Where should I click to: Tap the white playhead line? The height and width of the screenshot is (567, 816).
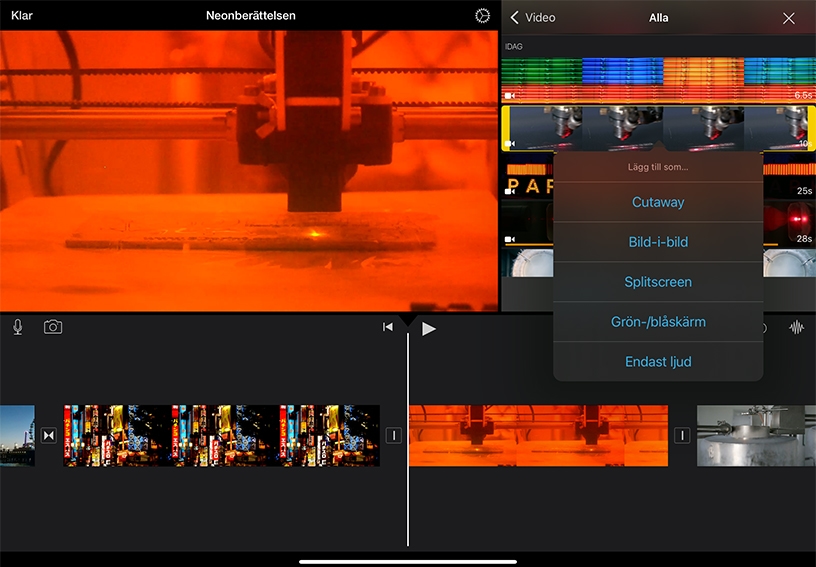[407, 440]
